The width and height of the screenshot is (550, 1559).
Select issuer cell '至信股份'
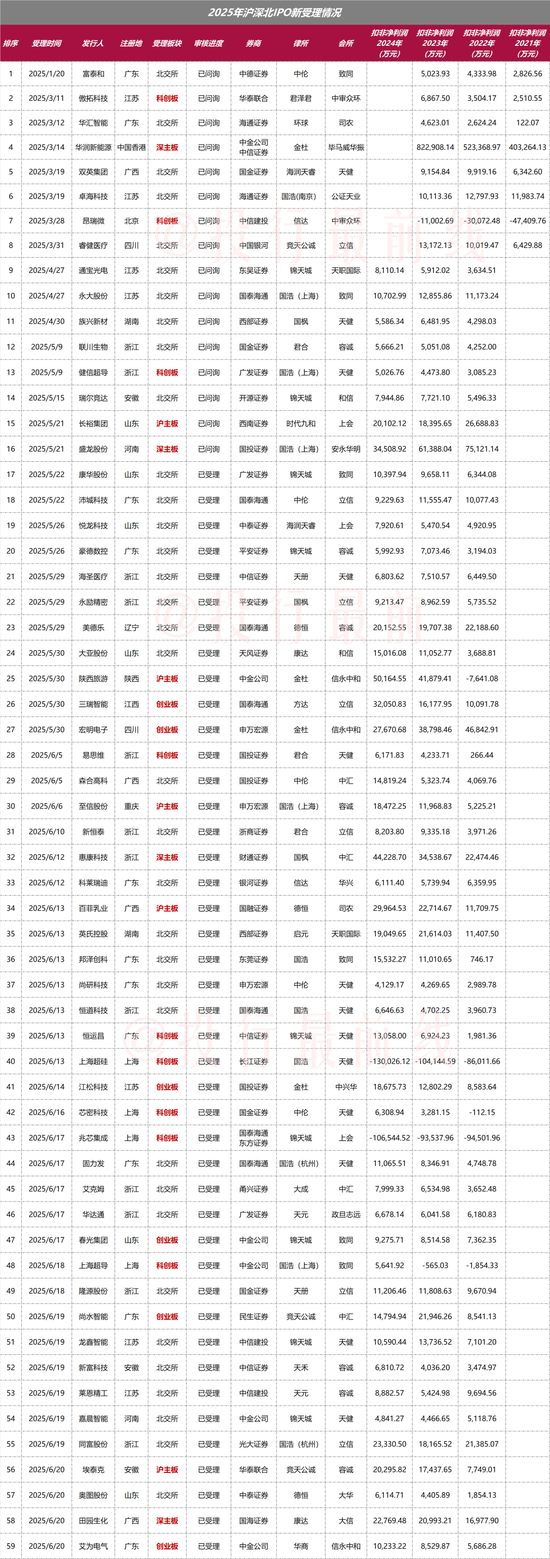coord(93,806)
